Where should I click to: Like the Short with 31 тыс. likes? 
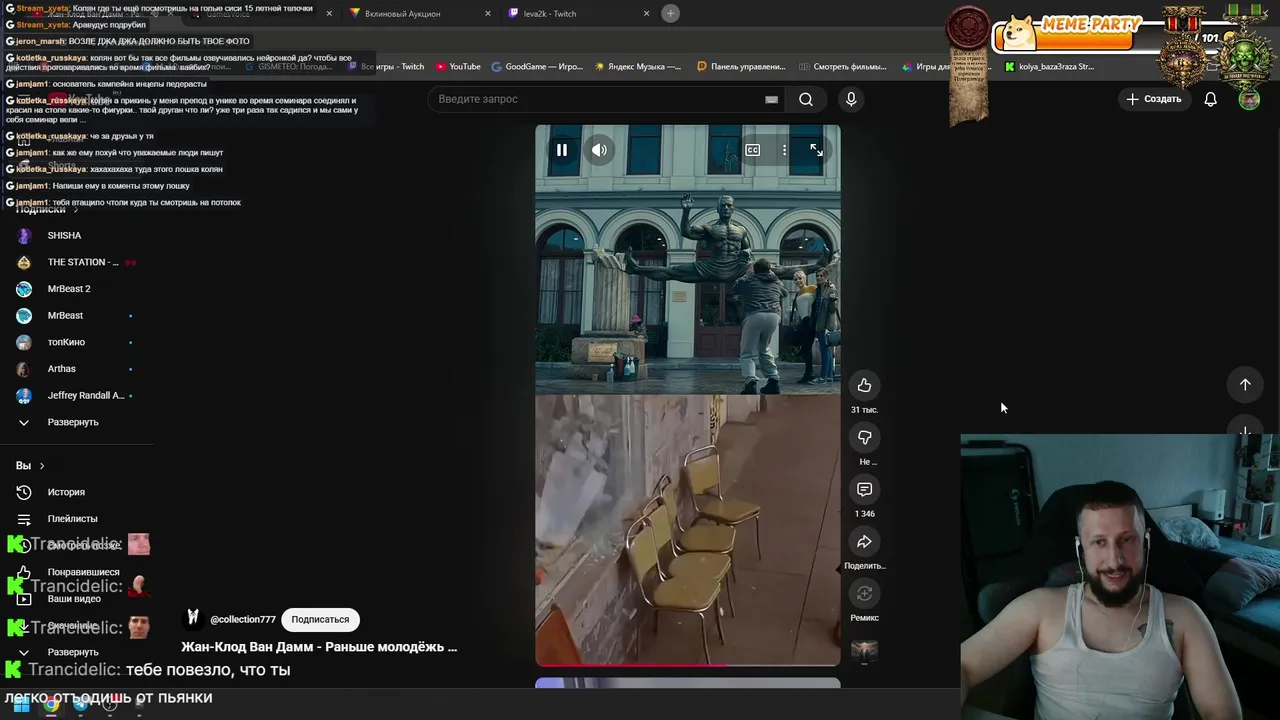click(x=864, y=385)
